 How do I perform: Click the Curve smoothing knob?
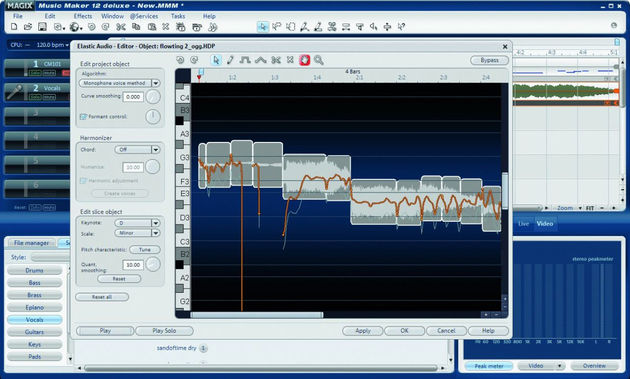pyautogui.click(x=153, y=96)
